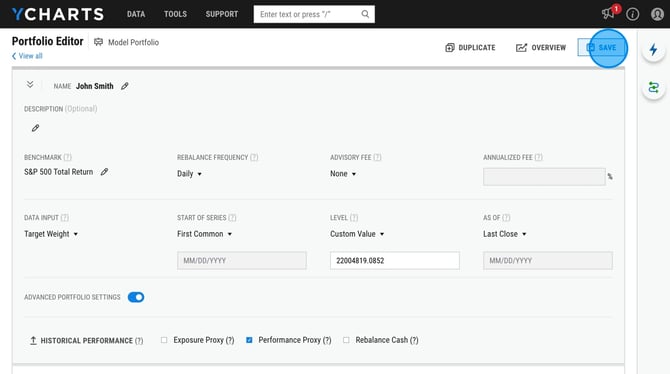Click the Annualized Fee percent field
The image size is (670, 374).
click(544, 177)
